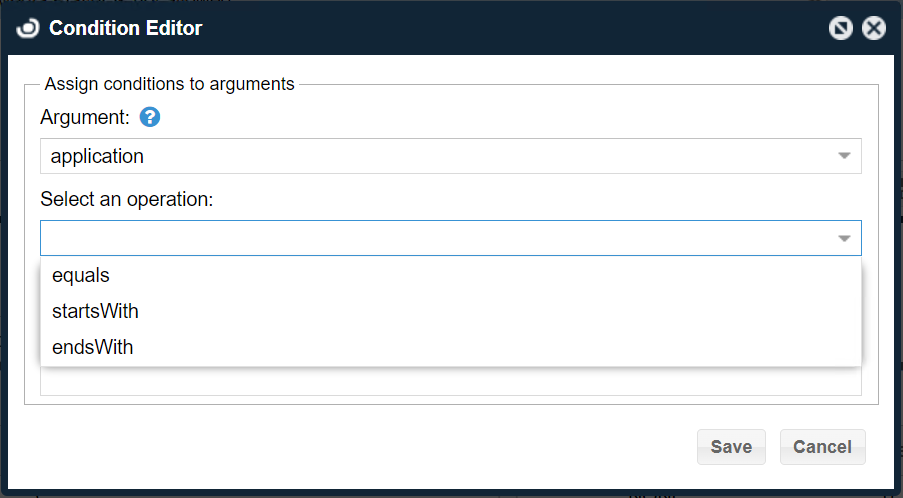Maximize the Condition Editor dialog
903x498 pixels.
(841, 28)
